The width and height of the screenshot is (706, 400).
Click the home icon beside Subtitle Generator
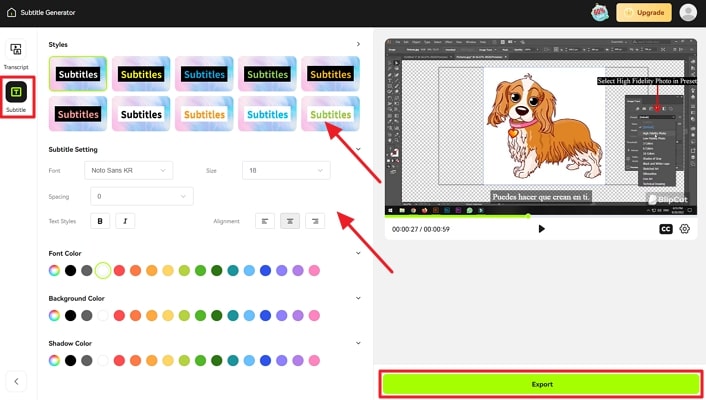coord(12,13)
